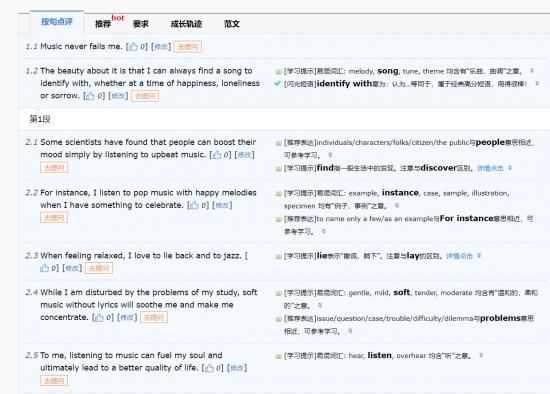
Task: Click bold word "listen" in vocabulary tip
Action: point(380,355)
